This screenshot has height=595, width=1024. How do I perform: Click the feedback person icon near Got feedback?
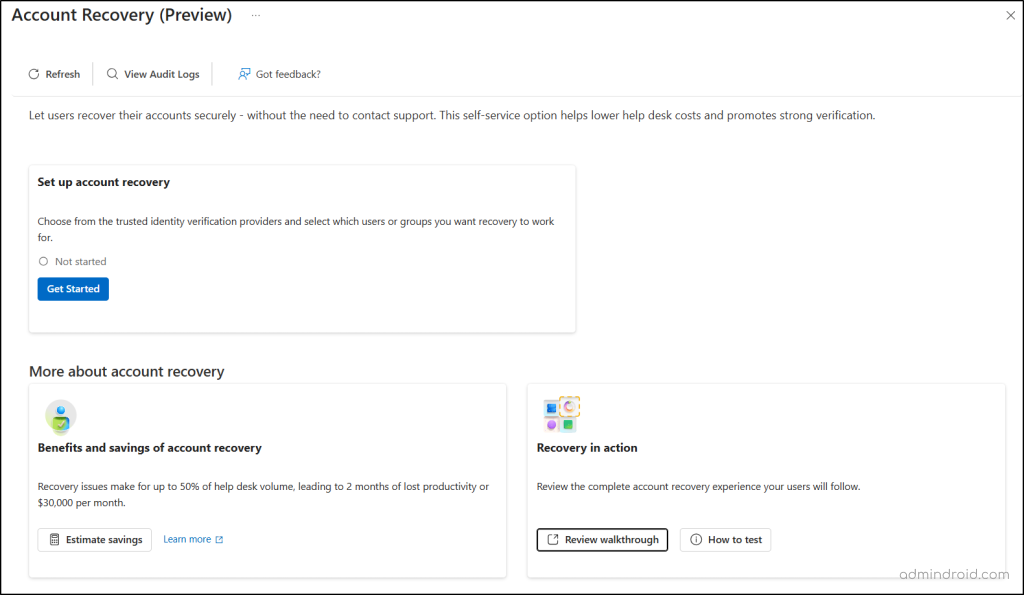pyautogui.click(x=242, y=73)
